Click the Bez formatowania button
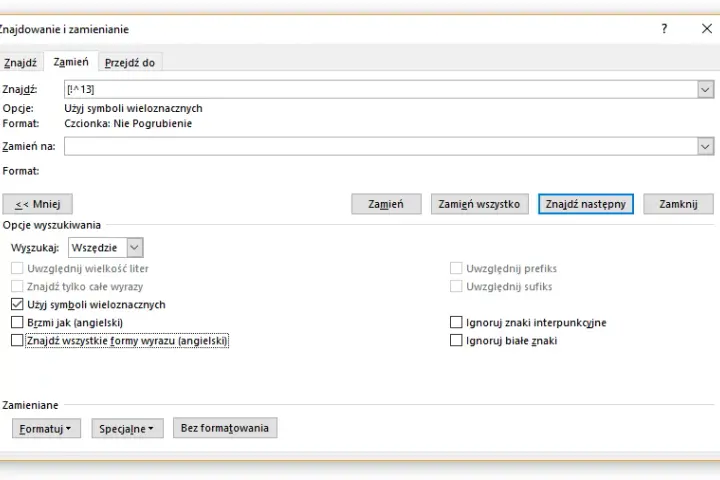This screenshot has height=480, width=720. coord(225,428)
